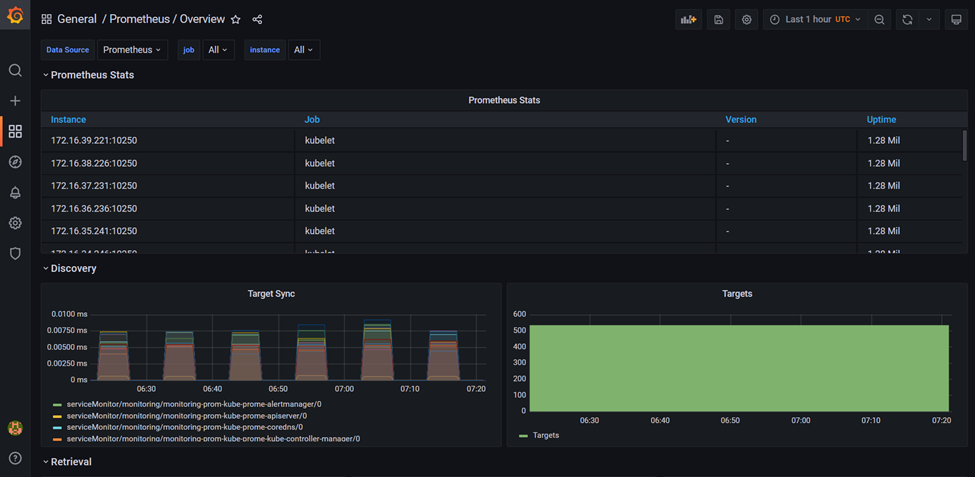Open the Server Admin shield icon
This screenshot has width=975, height=477.
(x=15, y=254)
